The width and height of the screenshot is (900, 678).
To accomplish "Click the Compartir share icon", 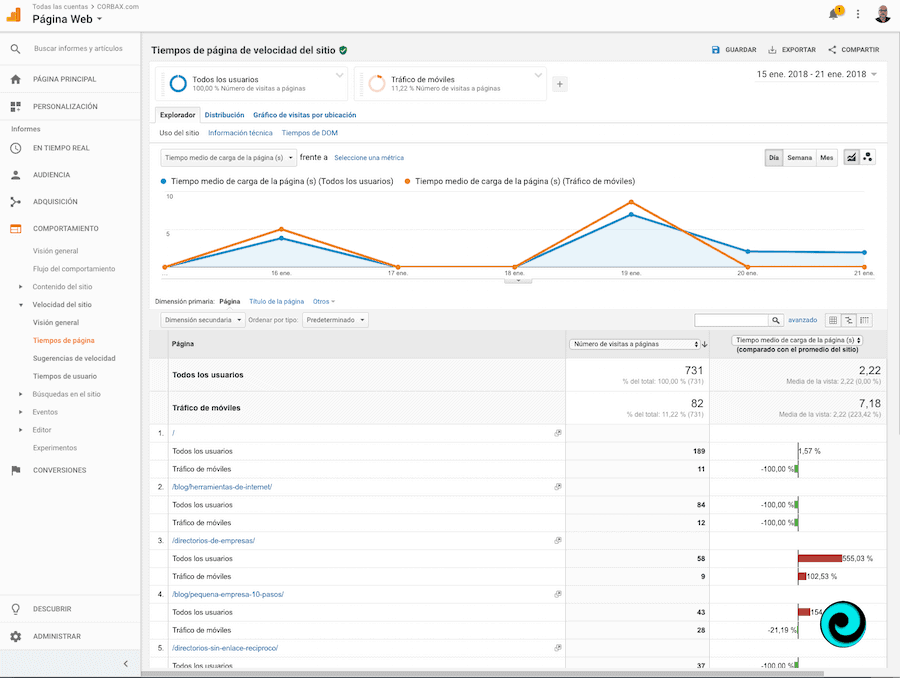I will tap(832, 50).
